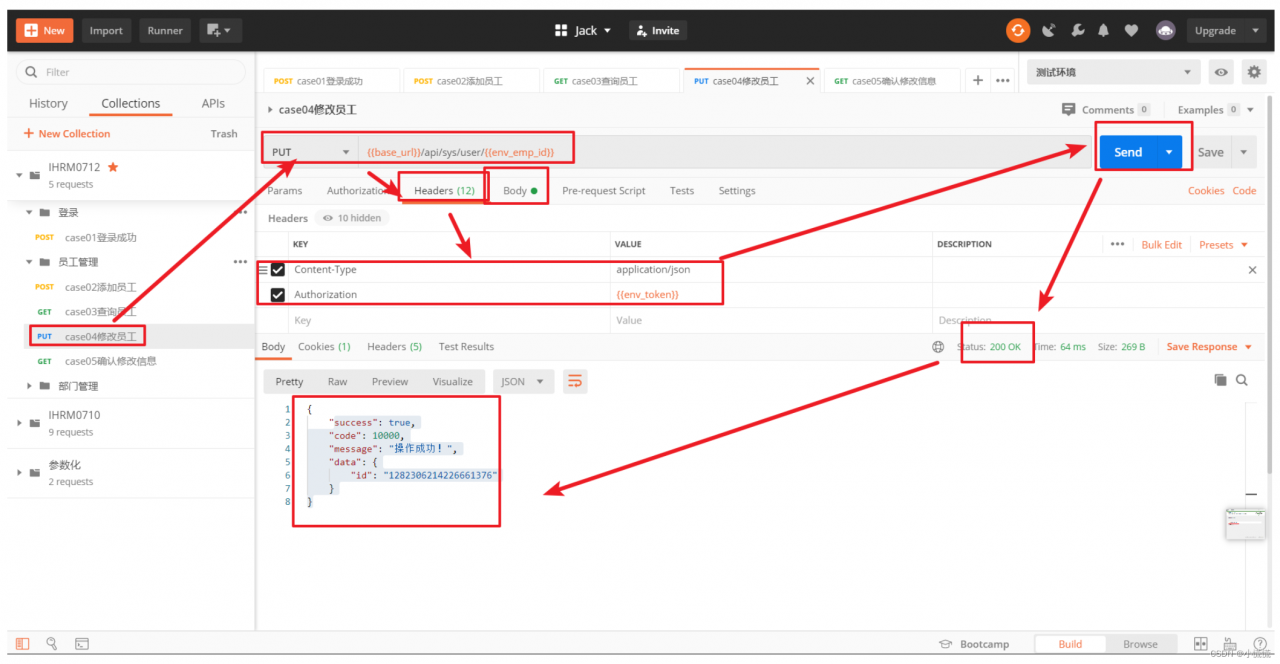This screenshot has height=664, width=1280.
Task: Uncheck the Content-Type header checkbox
Action: point(278,270)
